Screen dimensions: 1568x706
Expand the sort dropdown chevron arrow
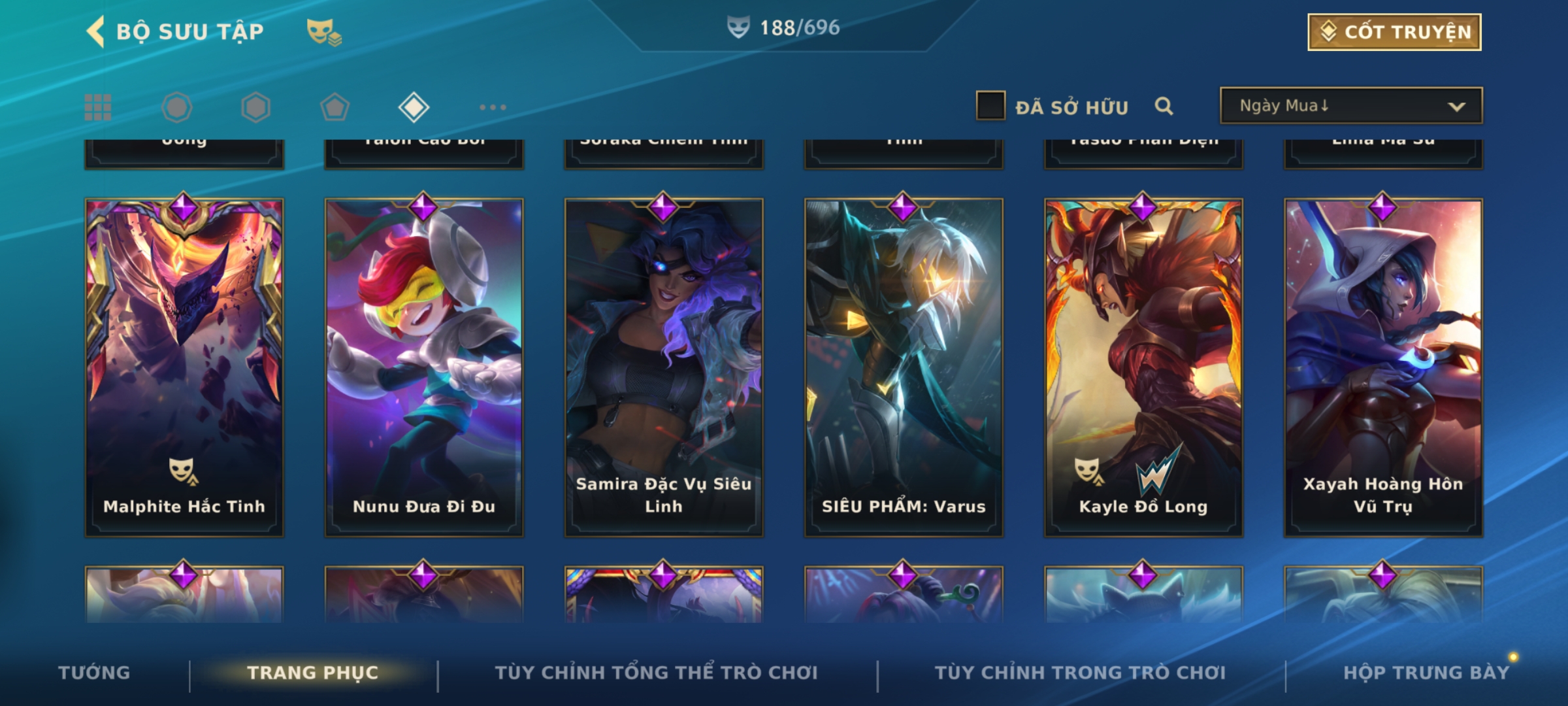click(1456, 107)
